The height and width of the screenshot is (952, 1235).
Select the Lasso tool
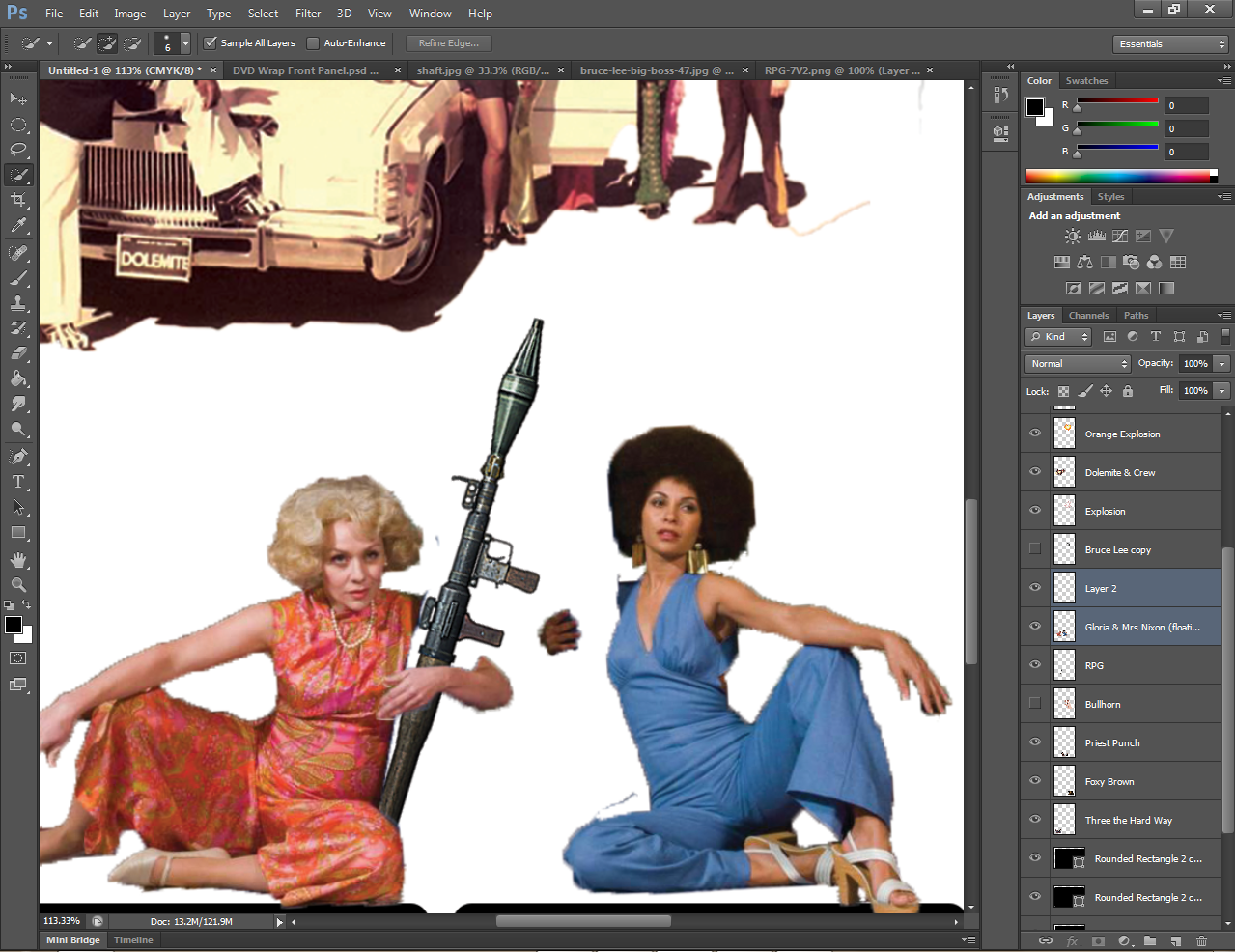point(18,150)
